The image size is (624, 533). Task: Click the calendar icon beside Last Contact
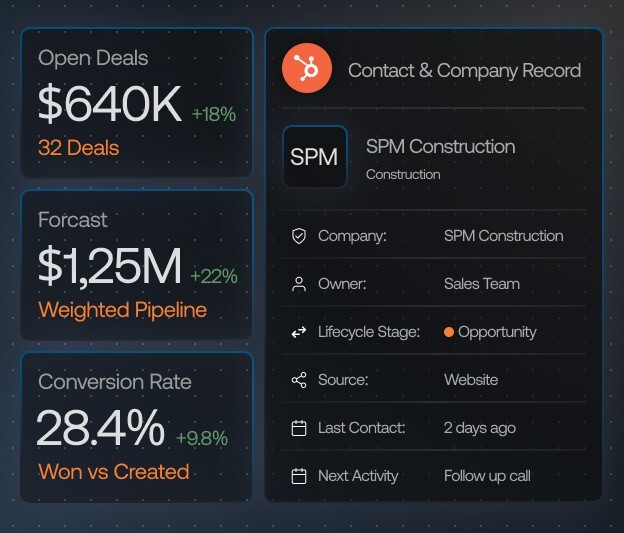pos(298,428)
